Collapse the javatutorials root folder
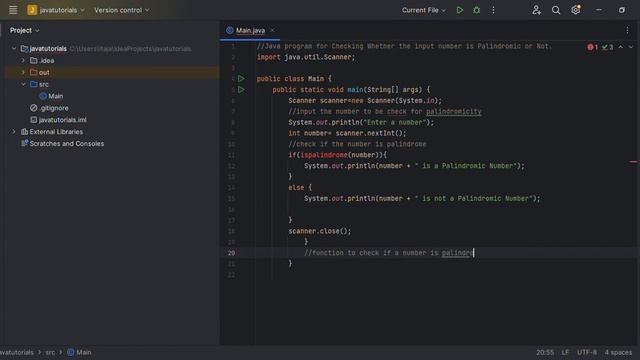This screenshot has height=360, width=640. click(14, 49)
